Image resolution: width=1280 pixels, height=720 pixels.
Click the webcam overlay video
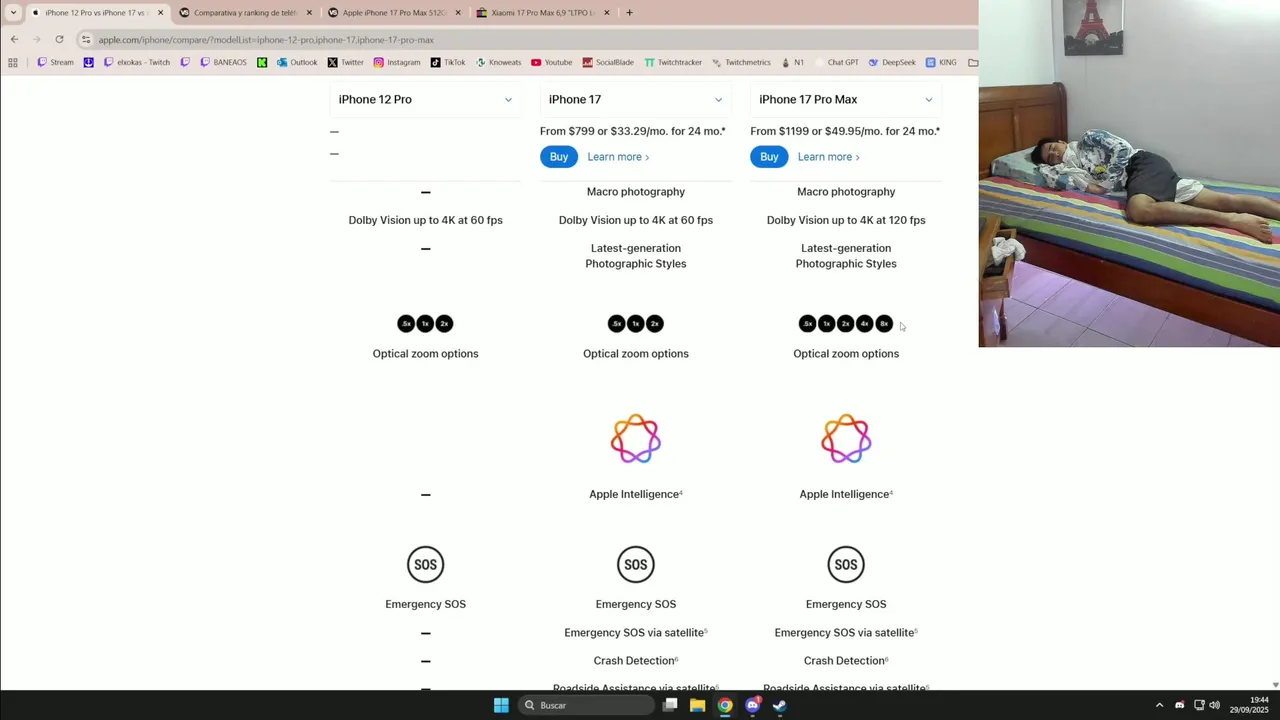1129,173
